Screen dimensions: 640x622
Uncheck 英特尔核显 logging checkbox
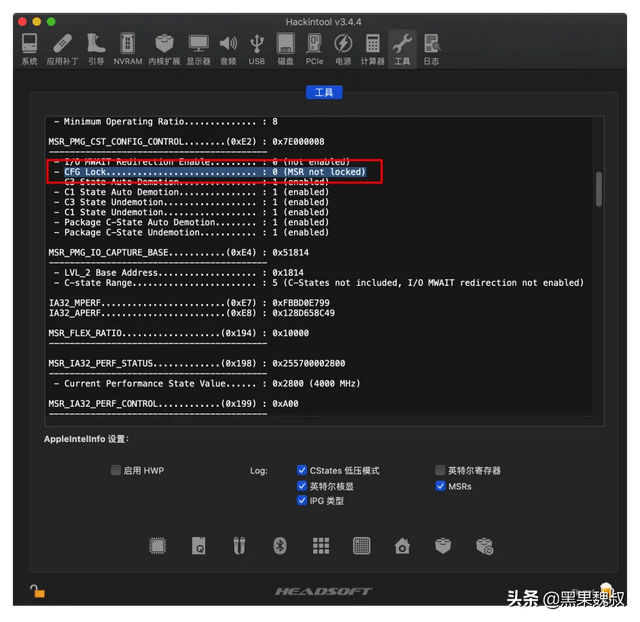click(x=302, y=486)
